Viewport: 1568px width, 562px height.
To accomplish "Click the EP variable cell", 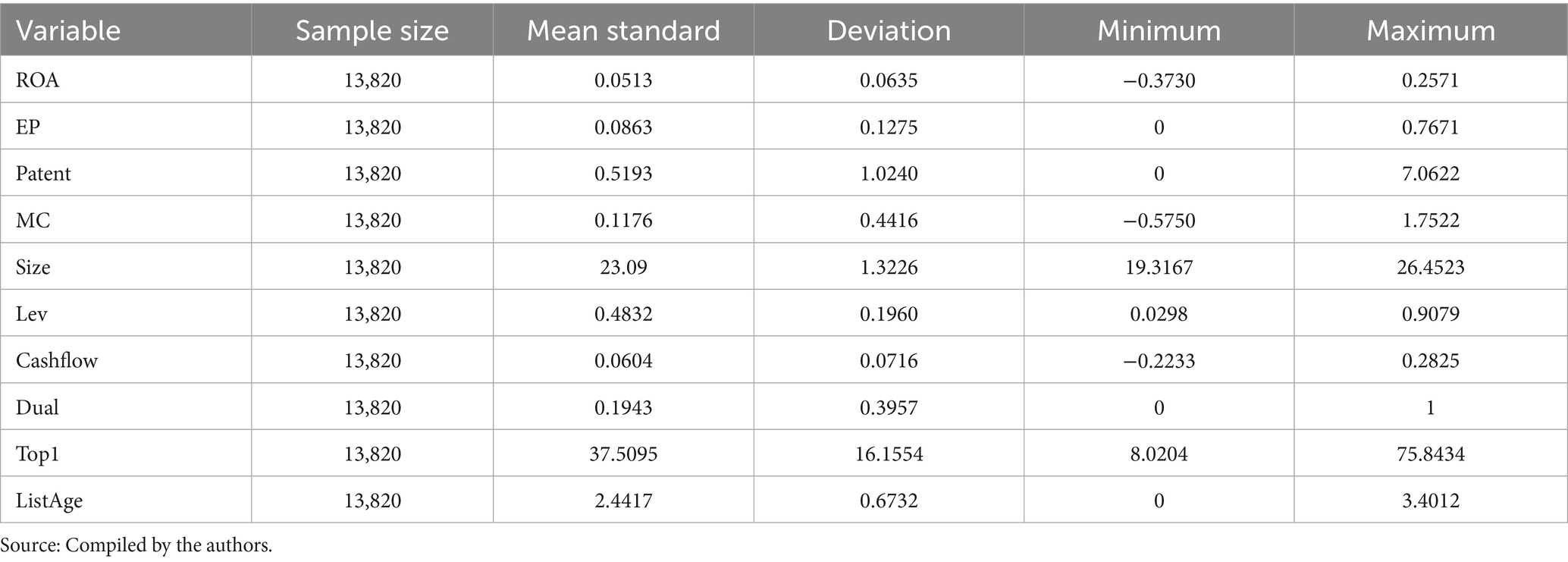I will tap(28, 127).
